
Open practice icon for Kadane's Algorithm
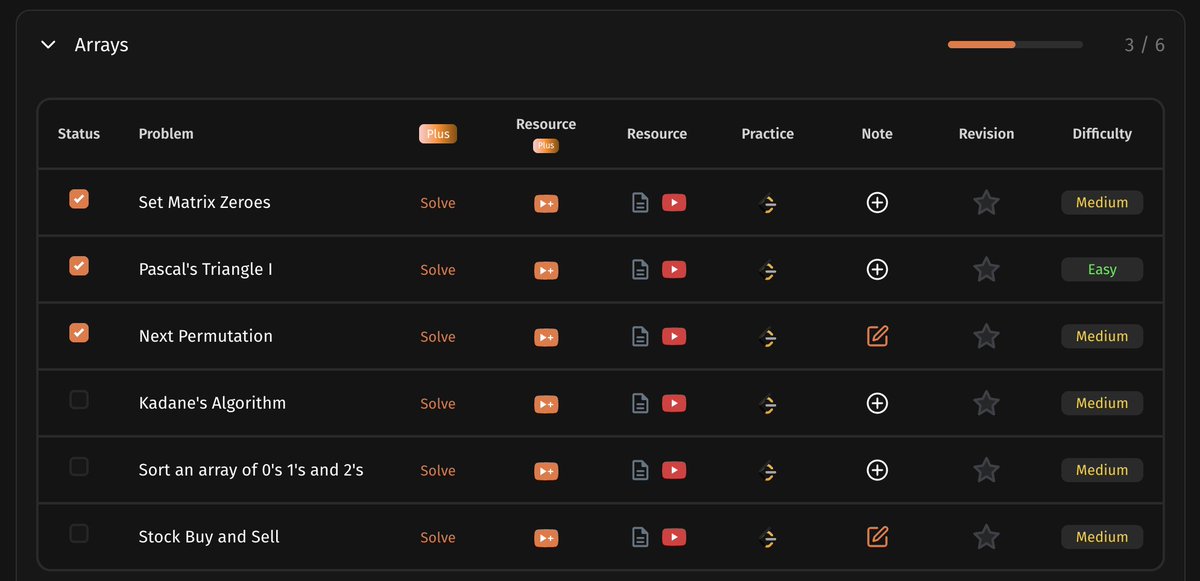pos(768,405)
